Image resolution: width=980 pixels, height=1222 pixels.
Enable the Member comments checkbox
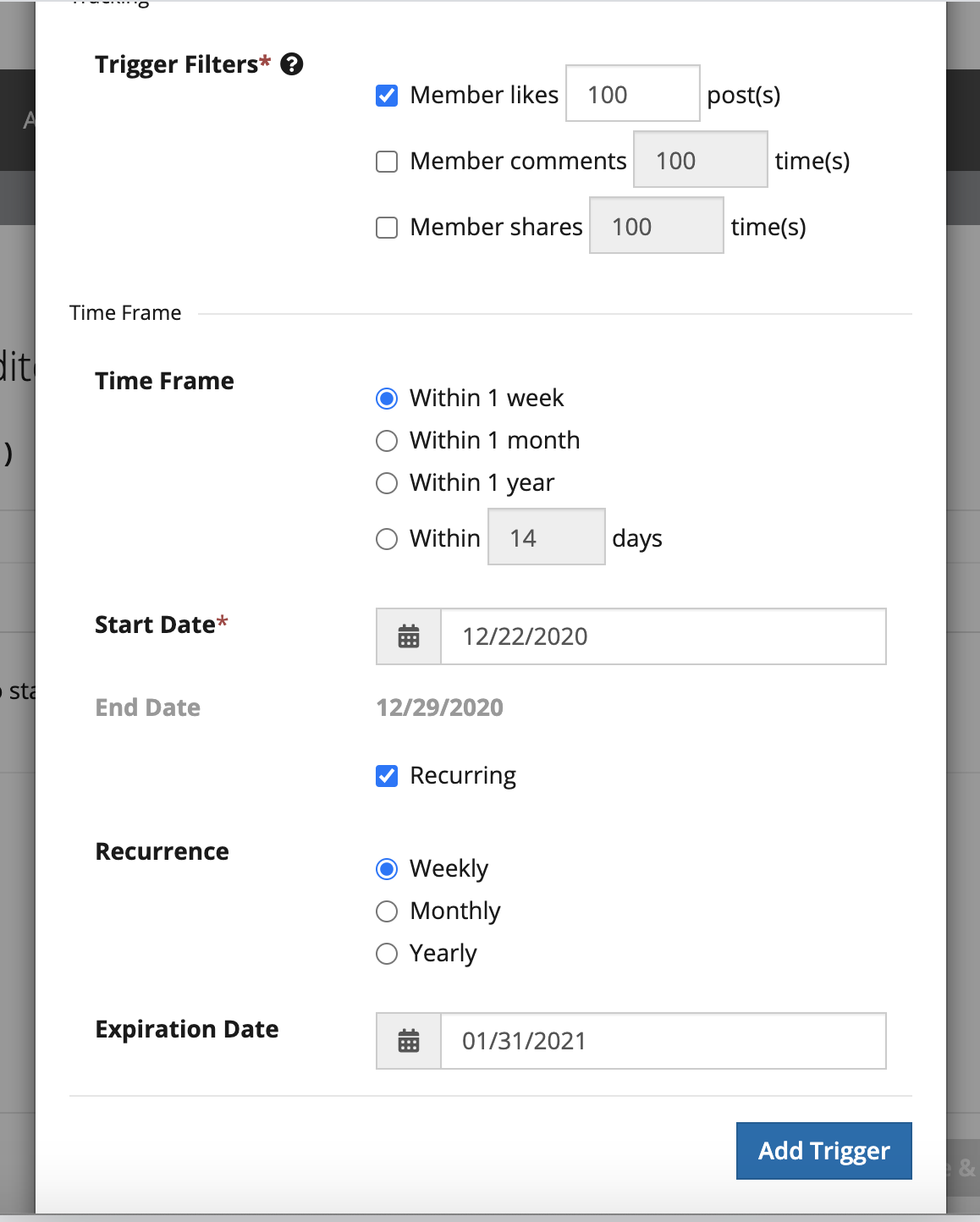[387, 162]
